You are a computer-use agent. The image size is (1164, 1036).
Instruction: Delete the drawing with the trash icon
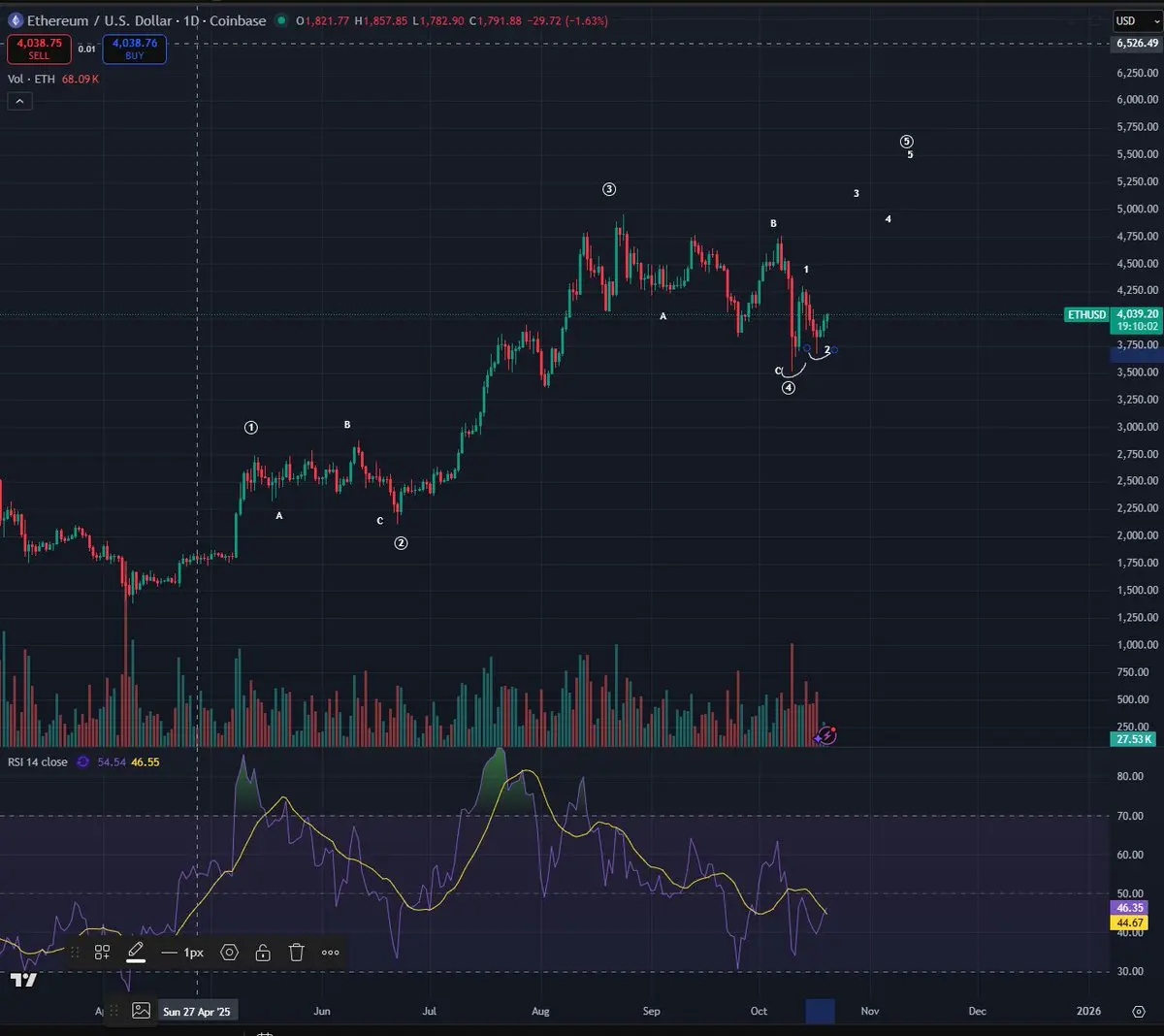(297, 953)
